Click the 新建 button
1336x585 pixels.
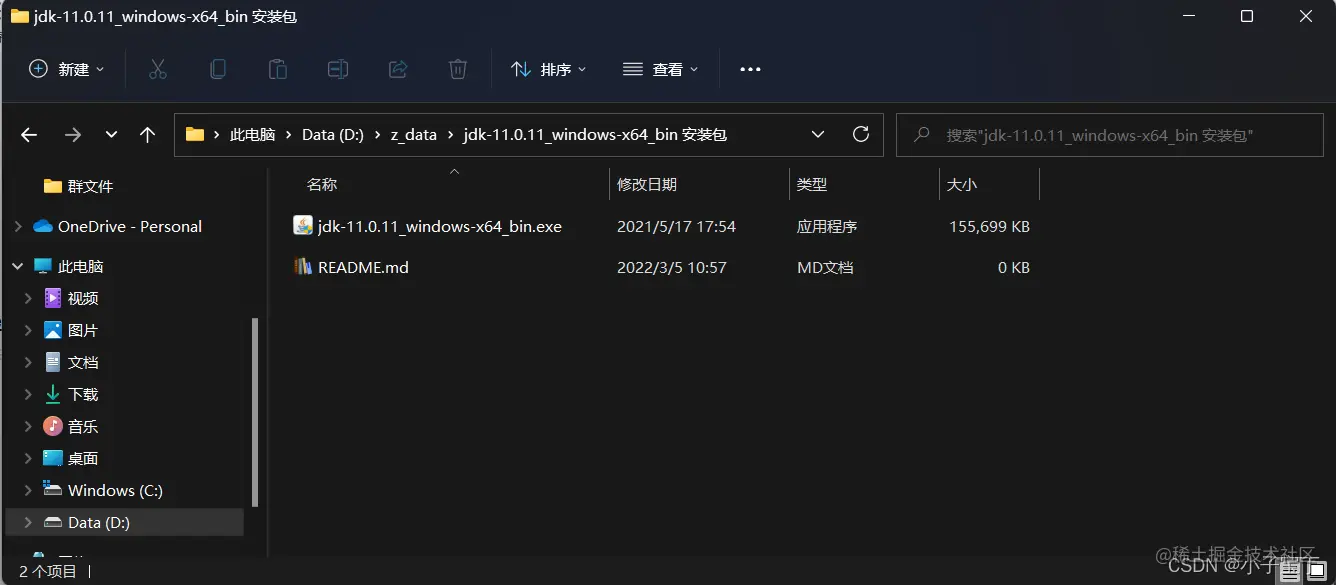click(60, 68)
